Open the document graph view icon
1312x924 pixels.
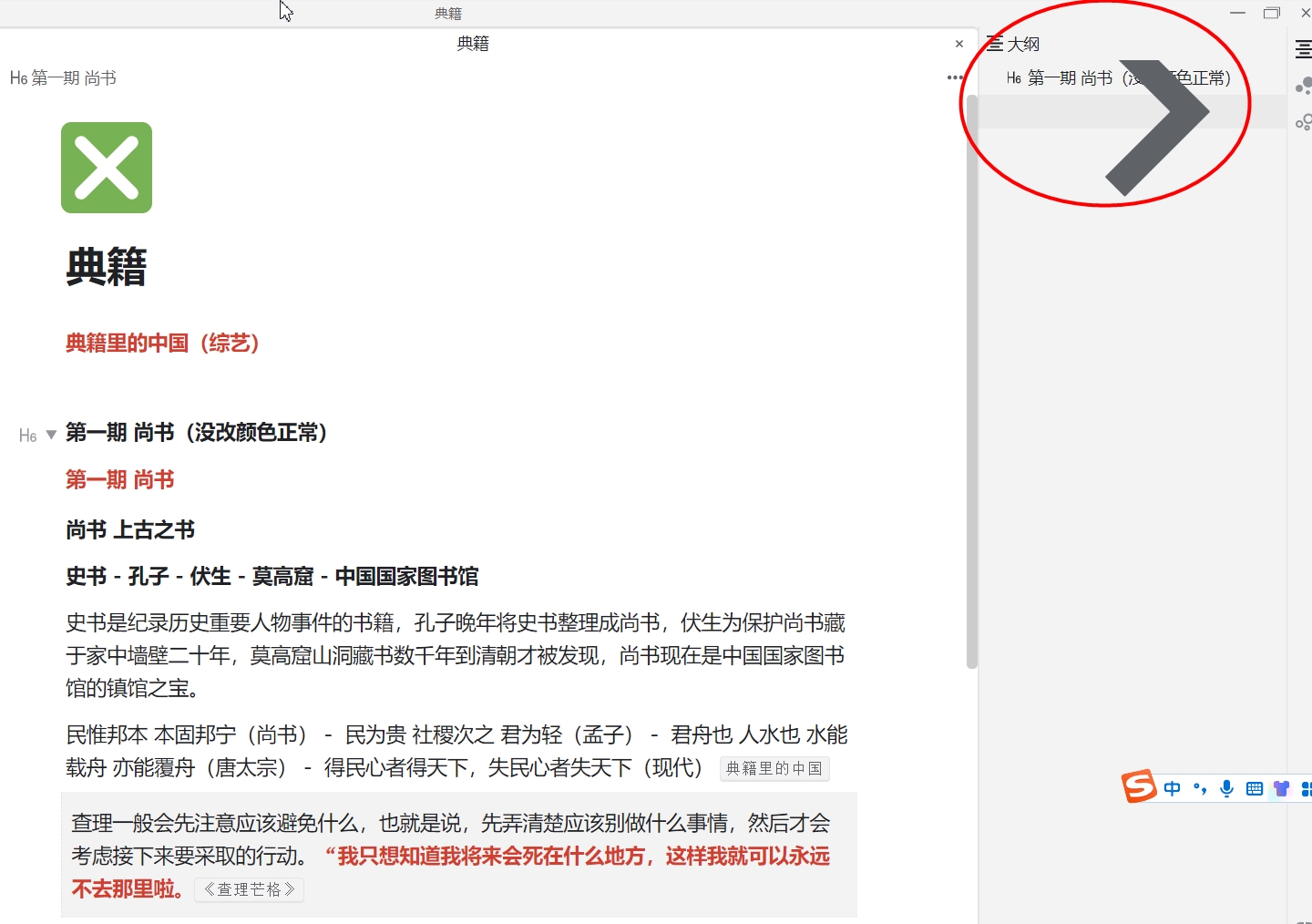pos(1303,87)
